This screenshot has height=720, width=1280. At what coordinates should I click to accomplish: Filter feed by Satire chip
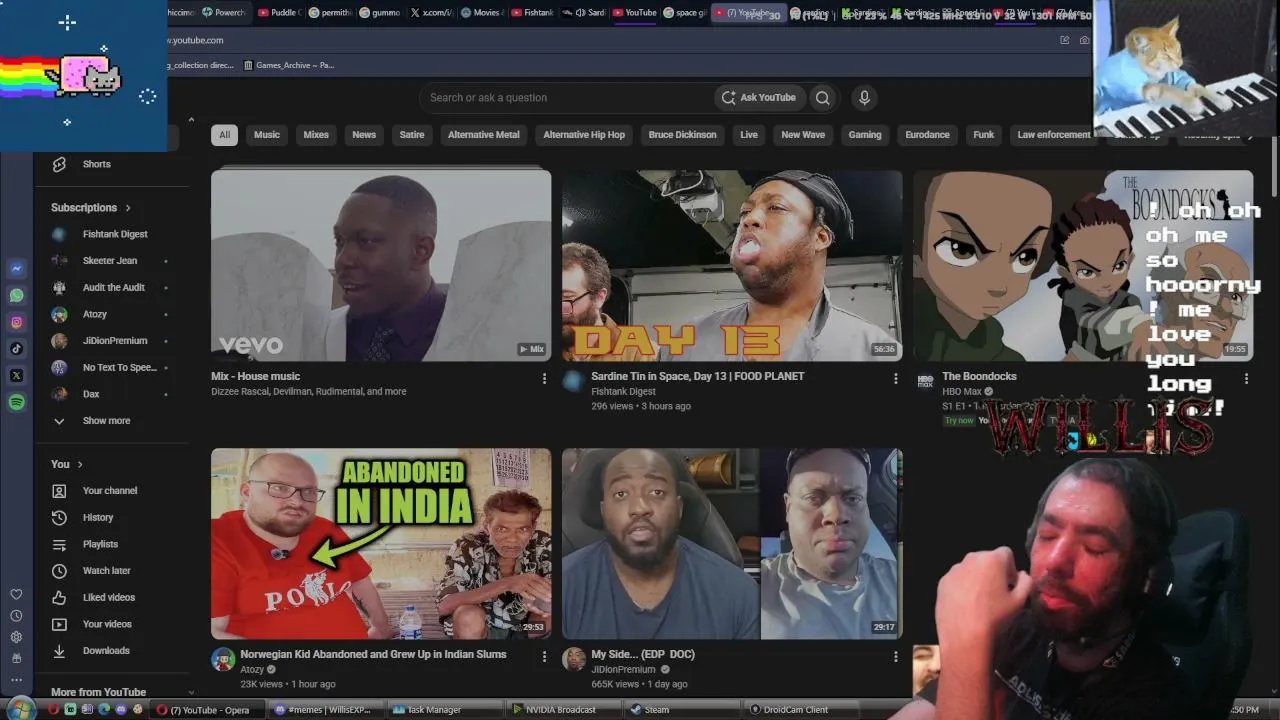[412, 135]
